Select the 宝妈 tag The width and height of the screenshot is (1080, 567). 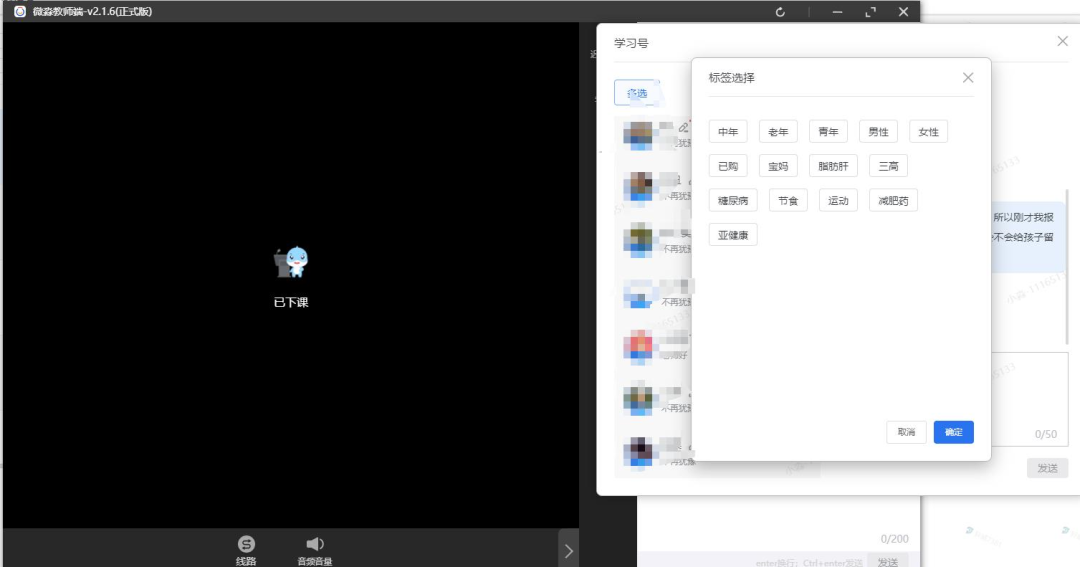coord(778,166)
